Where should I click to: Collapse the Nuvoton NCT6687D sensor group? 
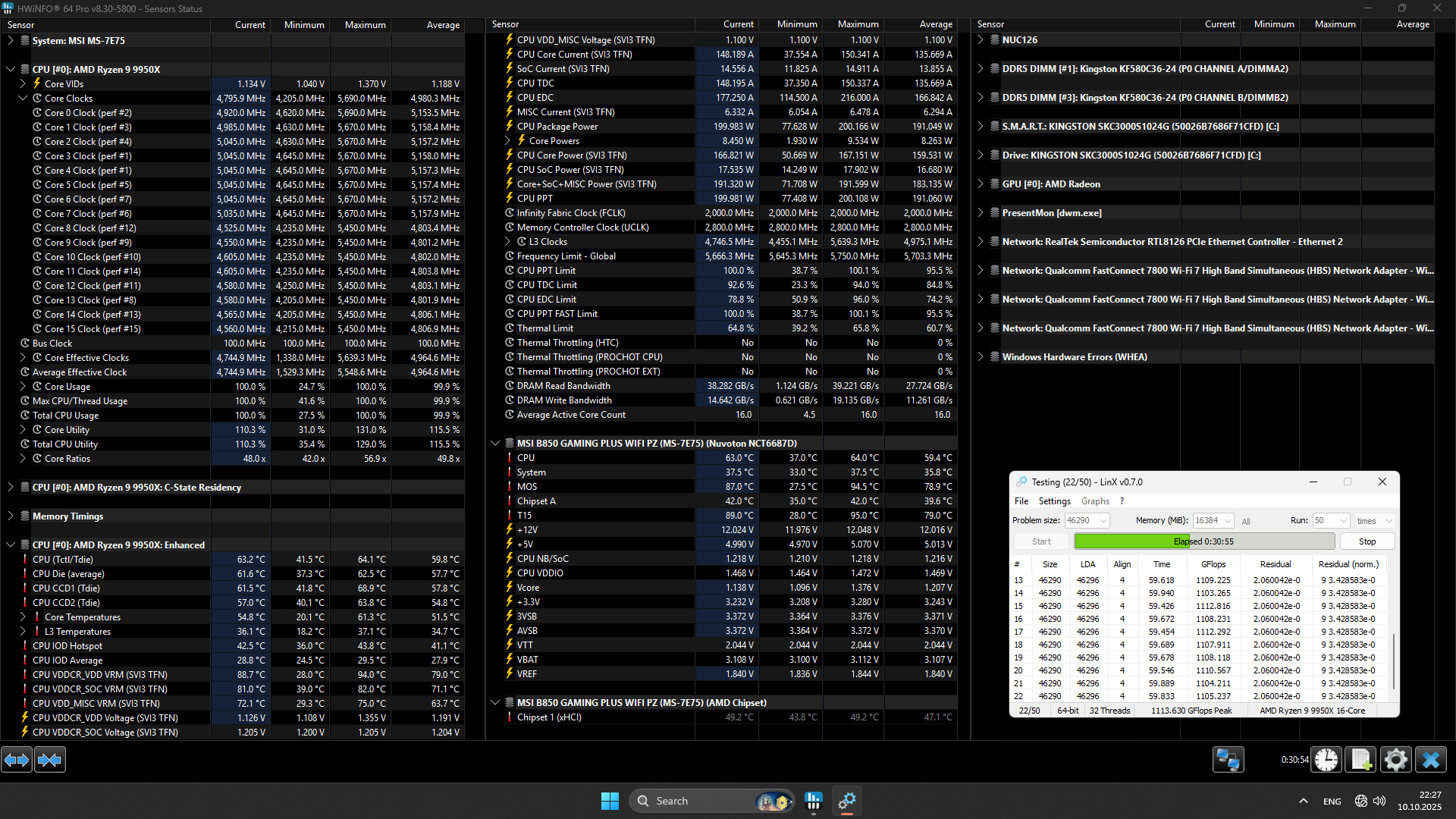tap(495, 444)
